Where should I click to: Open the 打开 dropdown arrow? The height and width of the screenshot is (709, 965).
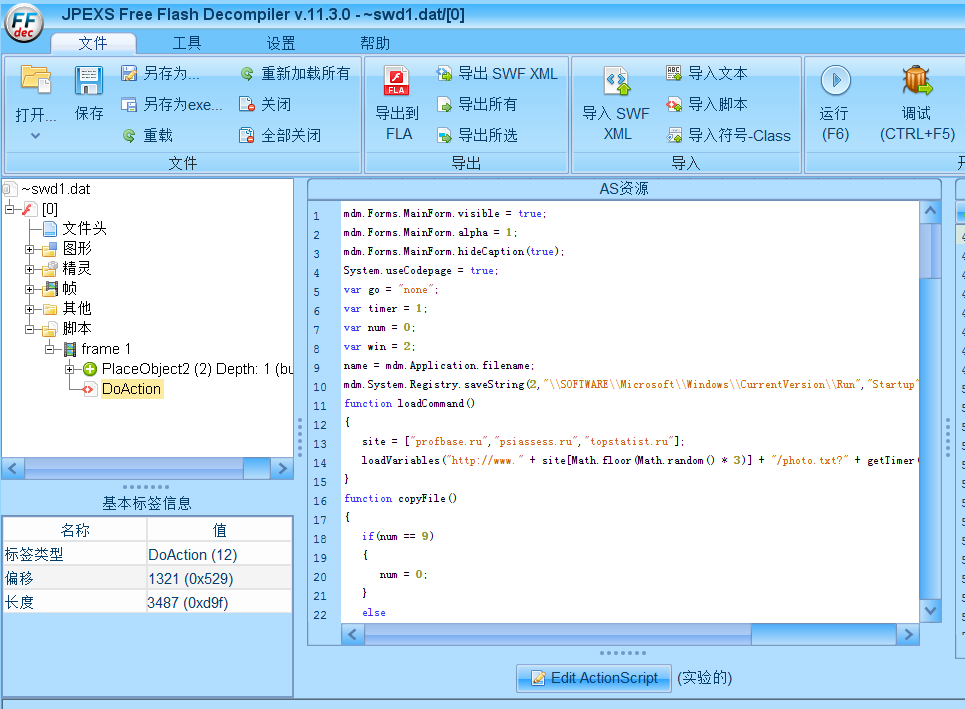click(x=36, y=135)
